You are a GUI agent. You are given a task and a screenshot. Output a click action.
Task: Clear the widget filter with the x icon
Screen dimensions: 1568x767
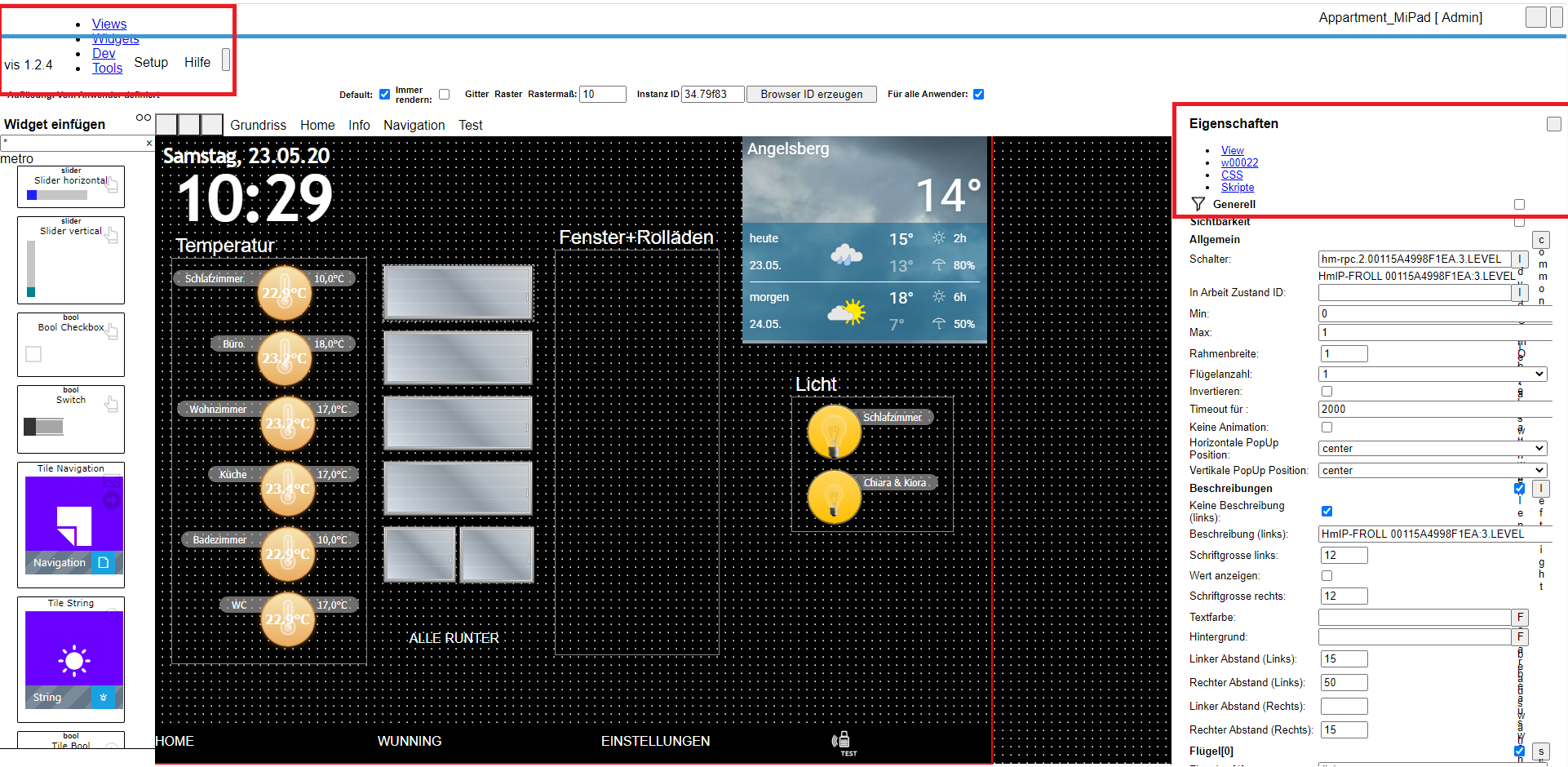(149, 143)
